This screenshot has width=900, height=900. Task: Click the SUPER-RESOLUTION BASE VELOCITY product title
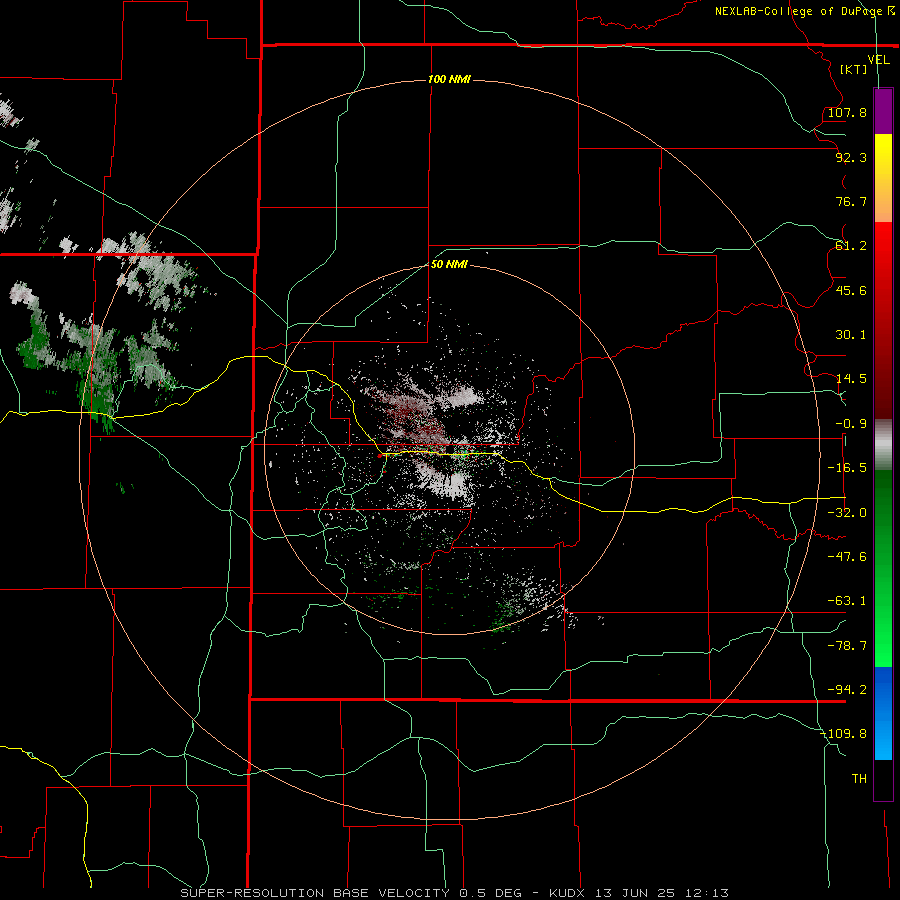click(315, 893)
